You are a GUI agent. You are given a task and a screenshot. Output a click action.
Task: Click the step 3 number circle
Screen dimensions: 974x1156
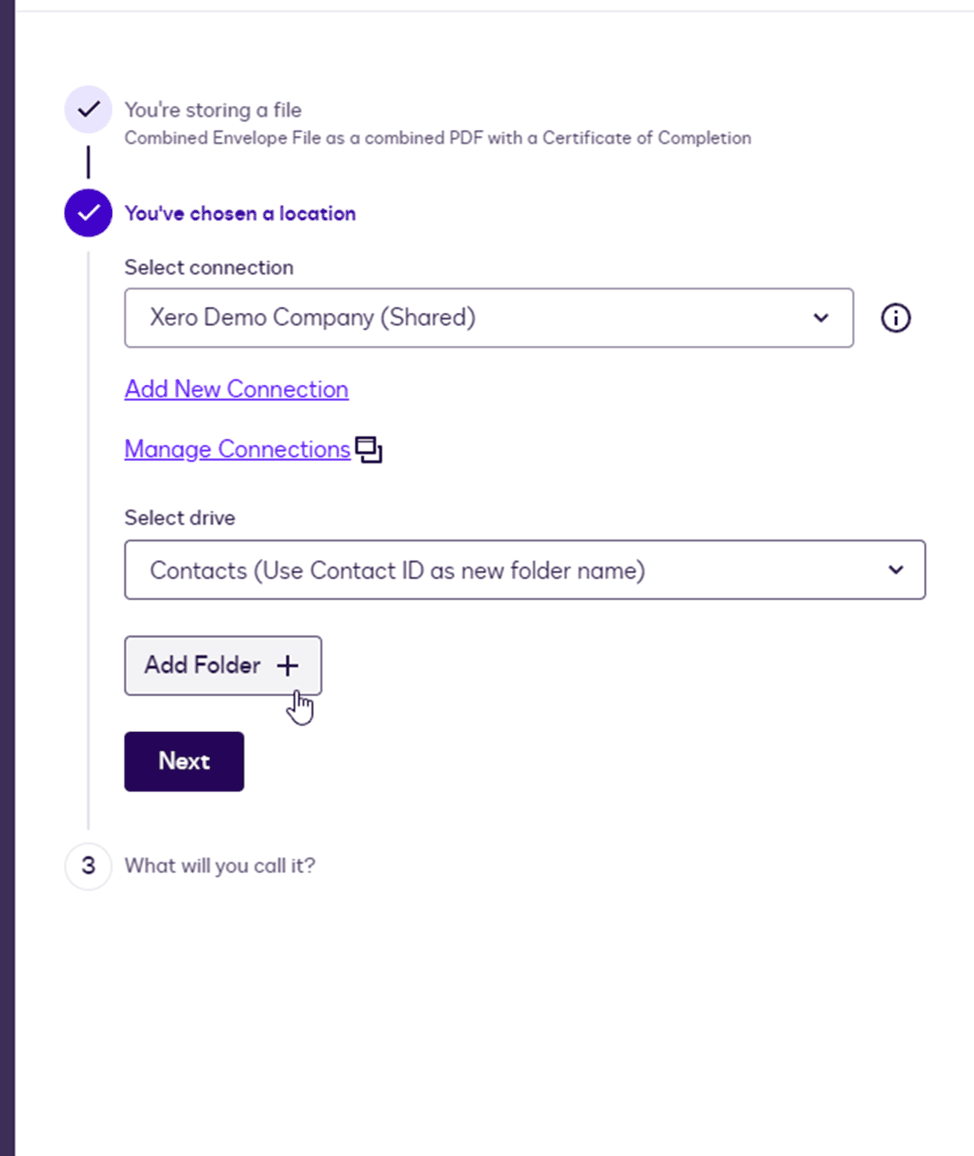click(x=89, y=865)
